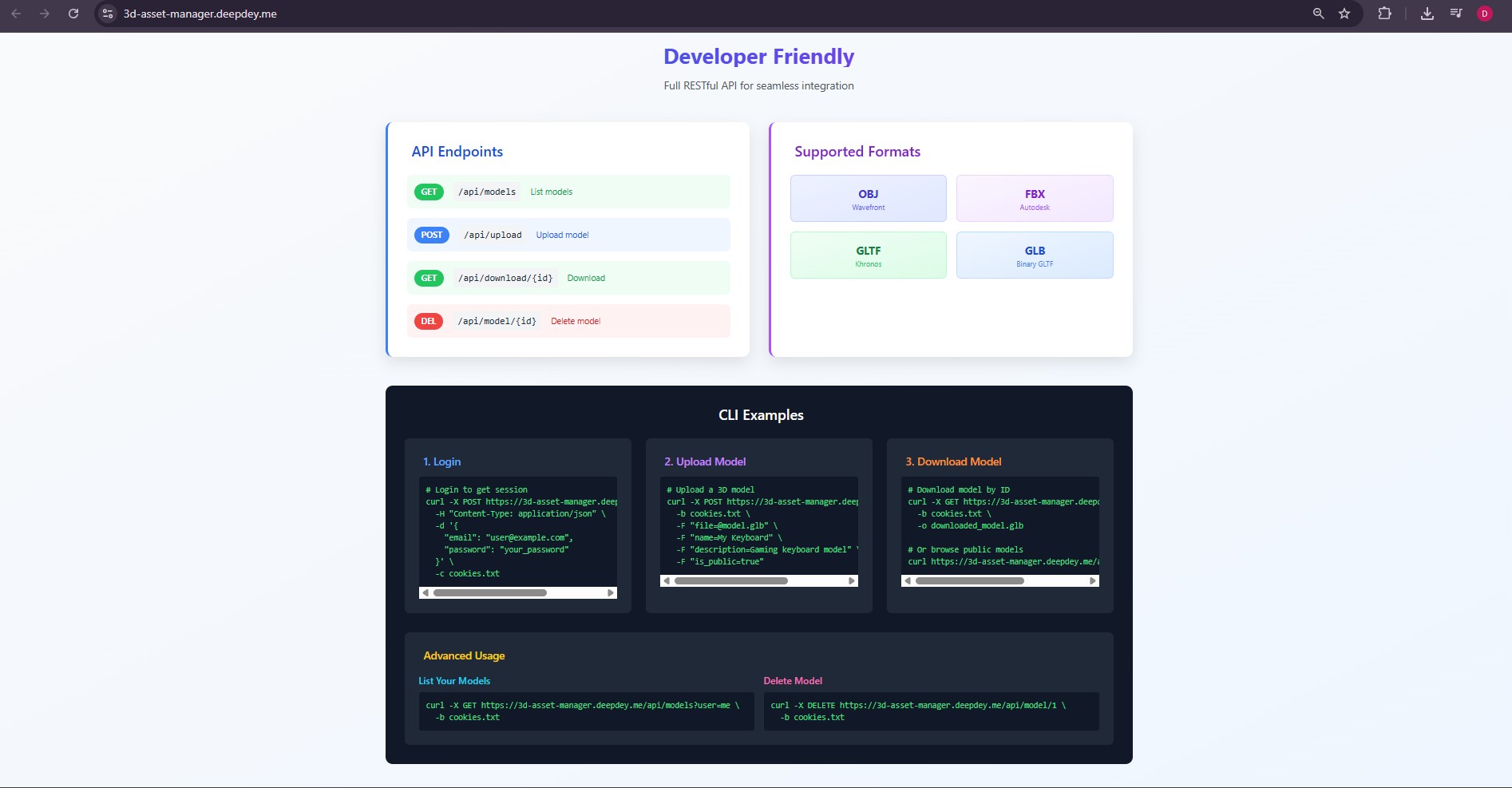The height and width of the screenshot is (788, 1512).
Task: Select the GLB Binary GLTF card
Action: (1035, 255)
